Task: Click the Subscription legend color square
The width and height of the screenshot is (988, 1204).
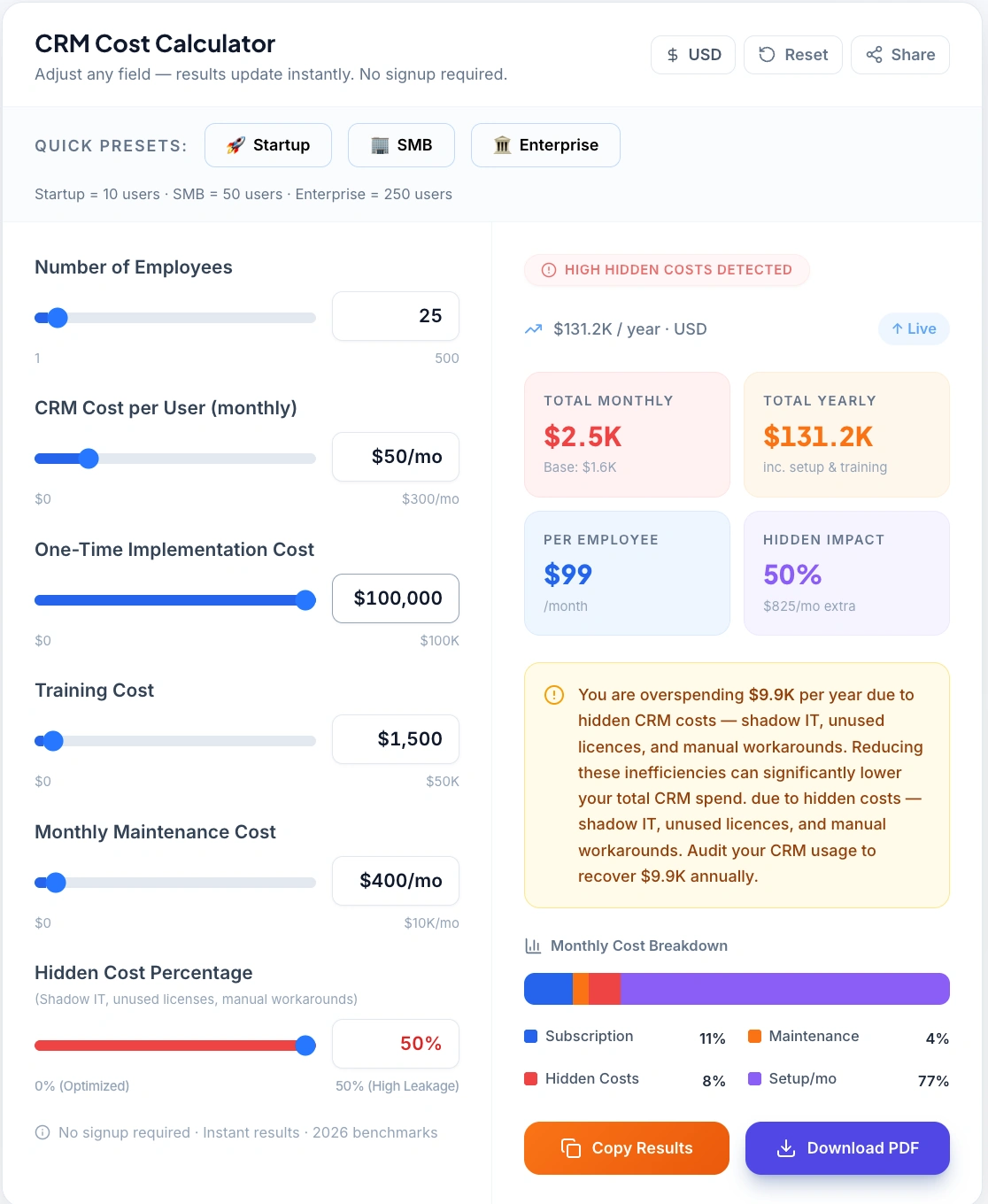Action: (x=530, y=1036)
